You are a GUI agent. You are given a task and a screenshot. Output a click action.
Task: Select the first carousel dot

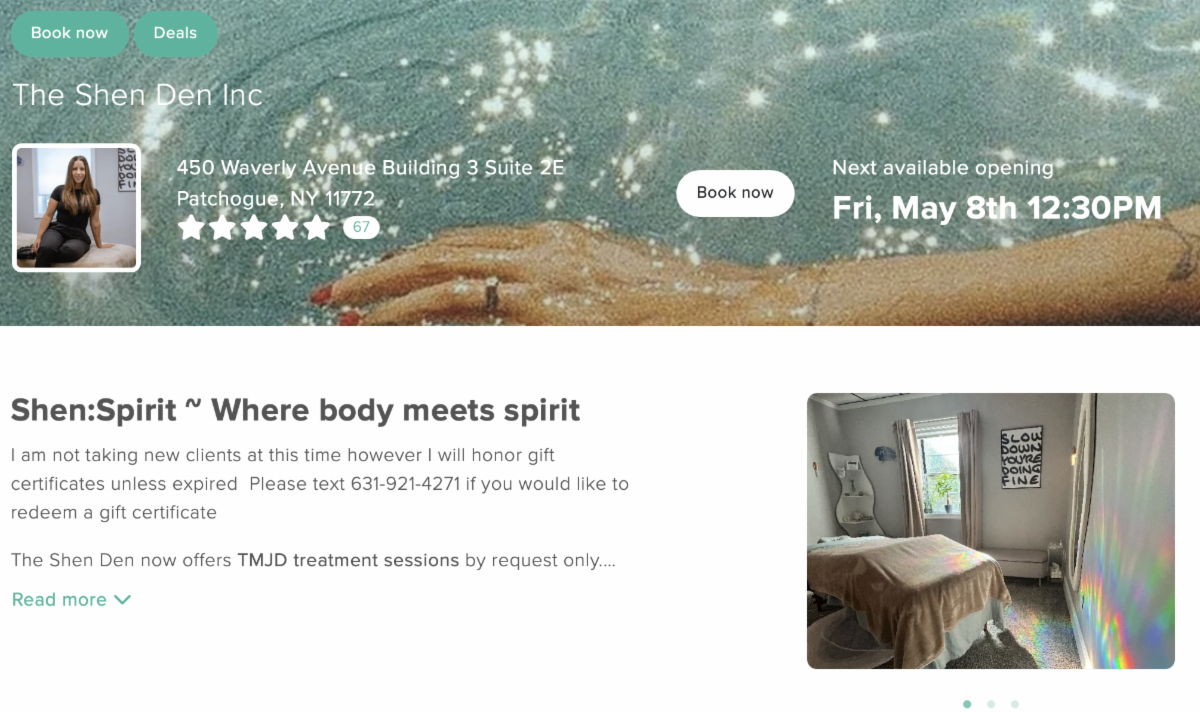pyautogui.click(x=967, y=704)
